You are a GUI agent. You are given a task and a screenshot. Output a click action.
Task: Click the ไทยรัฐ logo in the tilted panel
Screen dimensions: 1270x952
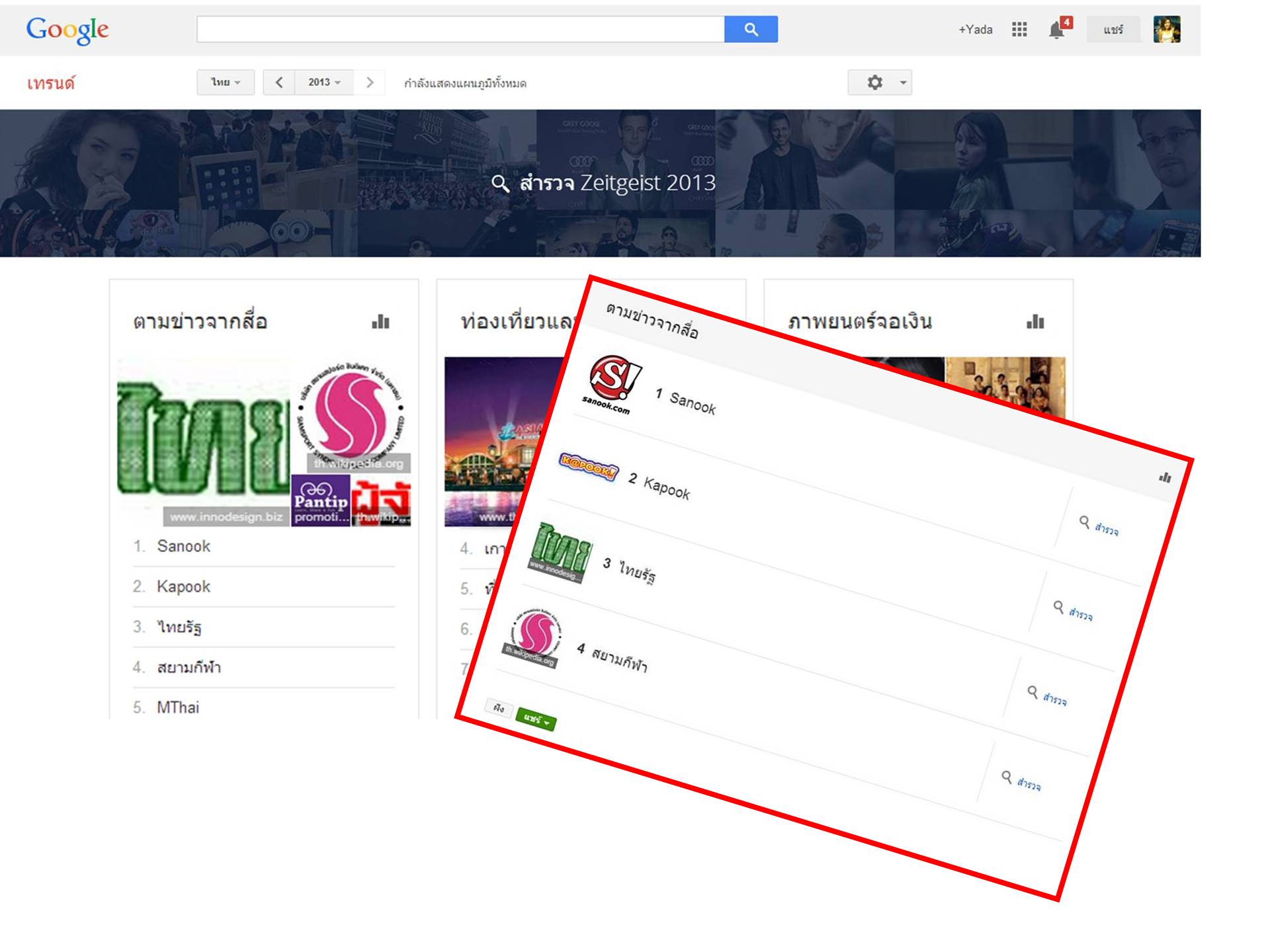(x=562, y=552)
